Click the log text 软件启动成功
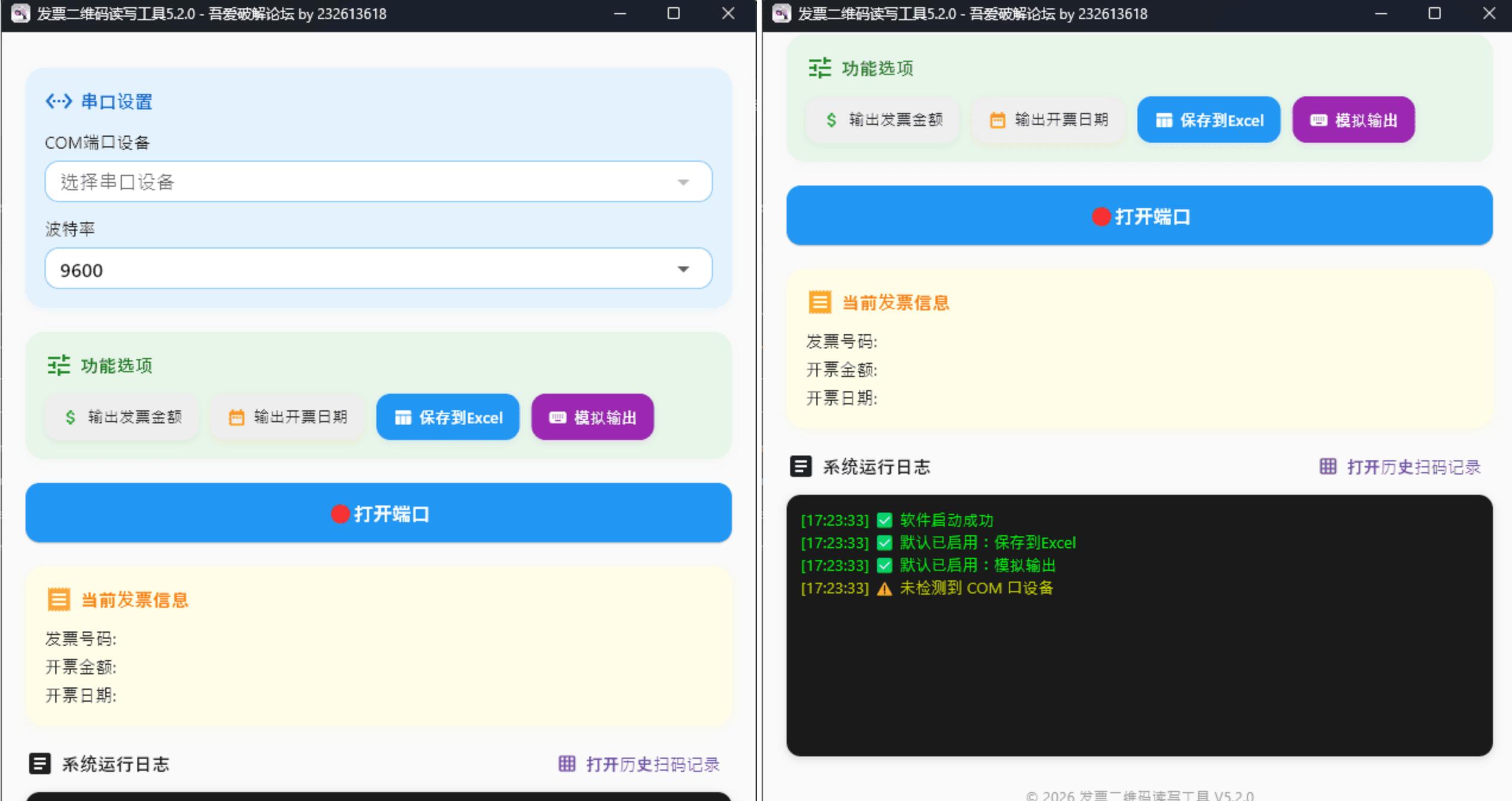The width and height of the screenshot is (1512, 801). coord(947,520)
